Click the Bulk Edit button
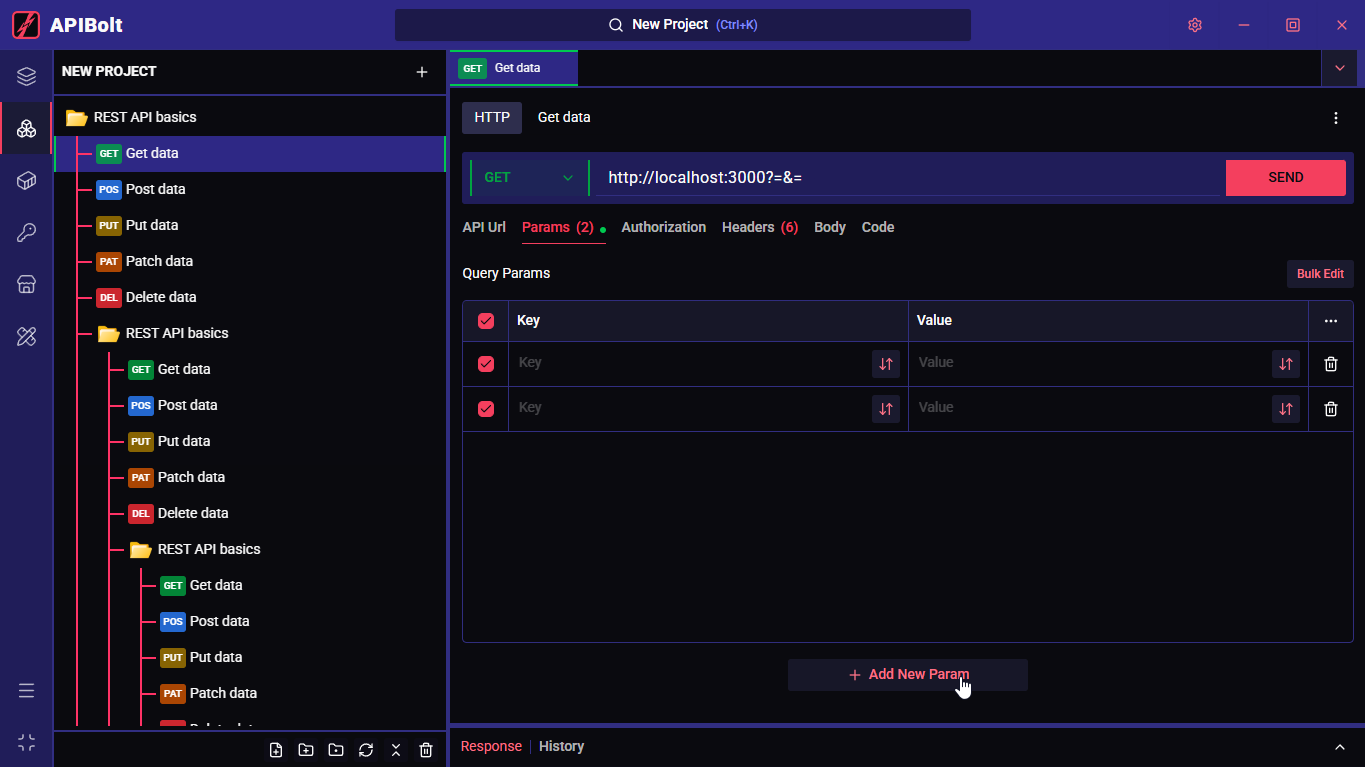Screen dimensions: 1365x767 click(1320, 274)
